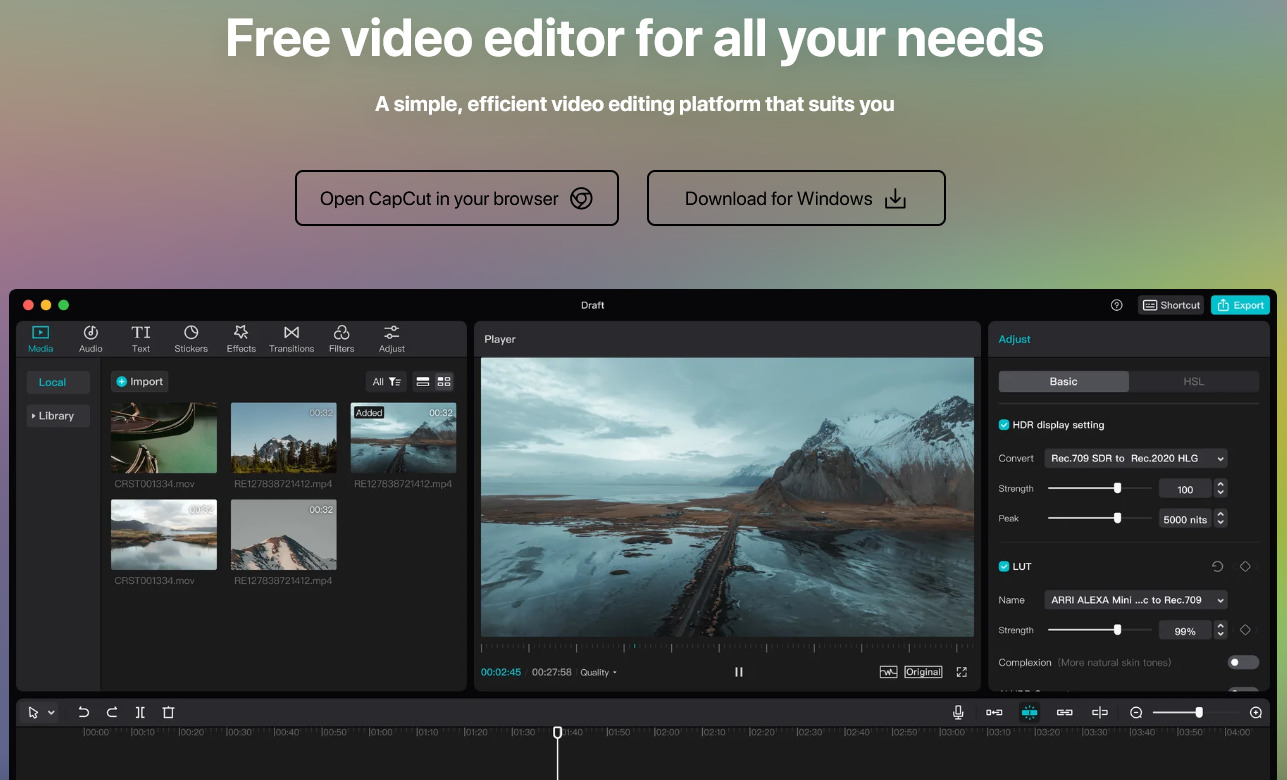
Task: Select the Split tool in timeline toolbar
Action: pos(140,712)
